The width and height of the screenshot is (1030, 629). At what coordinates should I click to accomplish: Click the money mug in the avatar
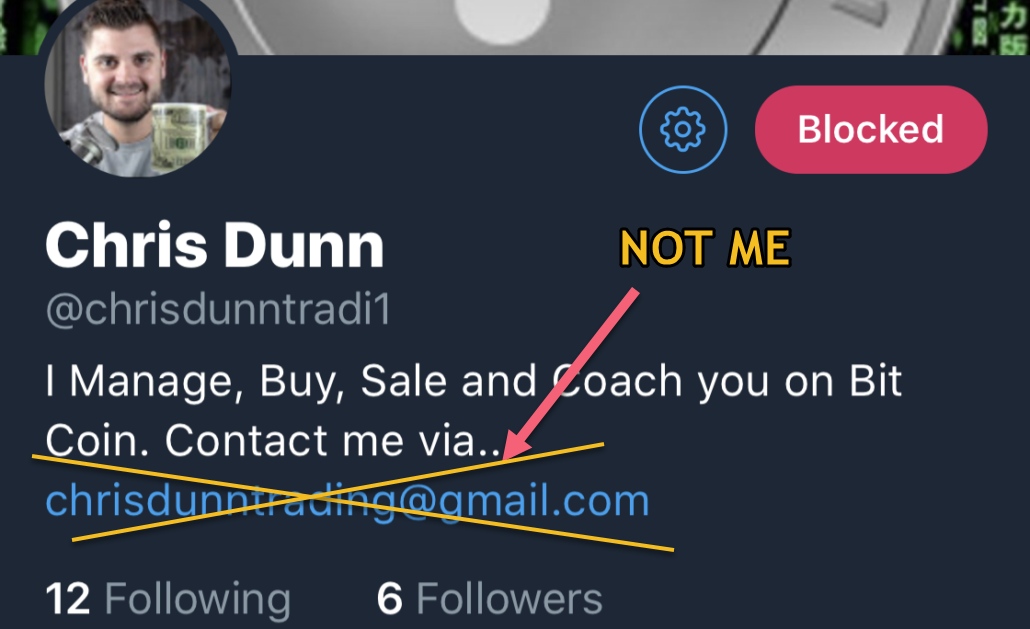point(180,139)
